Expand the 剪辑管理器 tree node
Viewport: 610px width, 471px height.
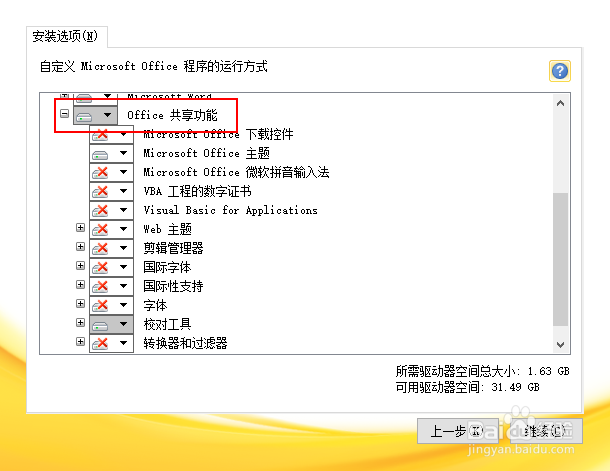[x=81, y=247]
